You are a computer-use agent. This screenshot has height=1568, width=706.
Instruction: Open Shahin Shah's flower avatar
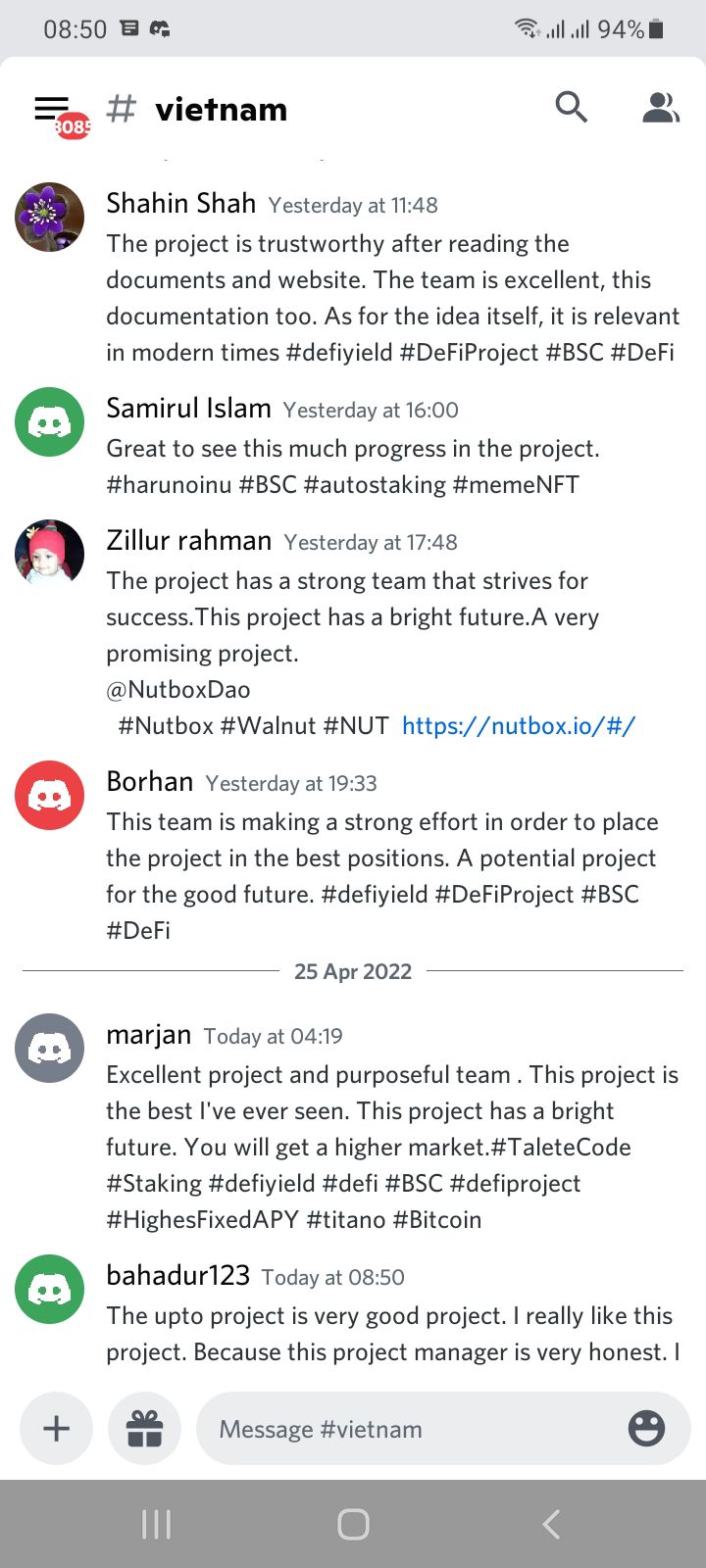tap(49, 218)
